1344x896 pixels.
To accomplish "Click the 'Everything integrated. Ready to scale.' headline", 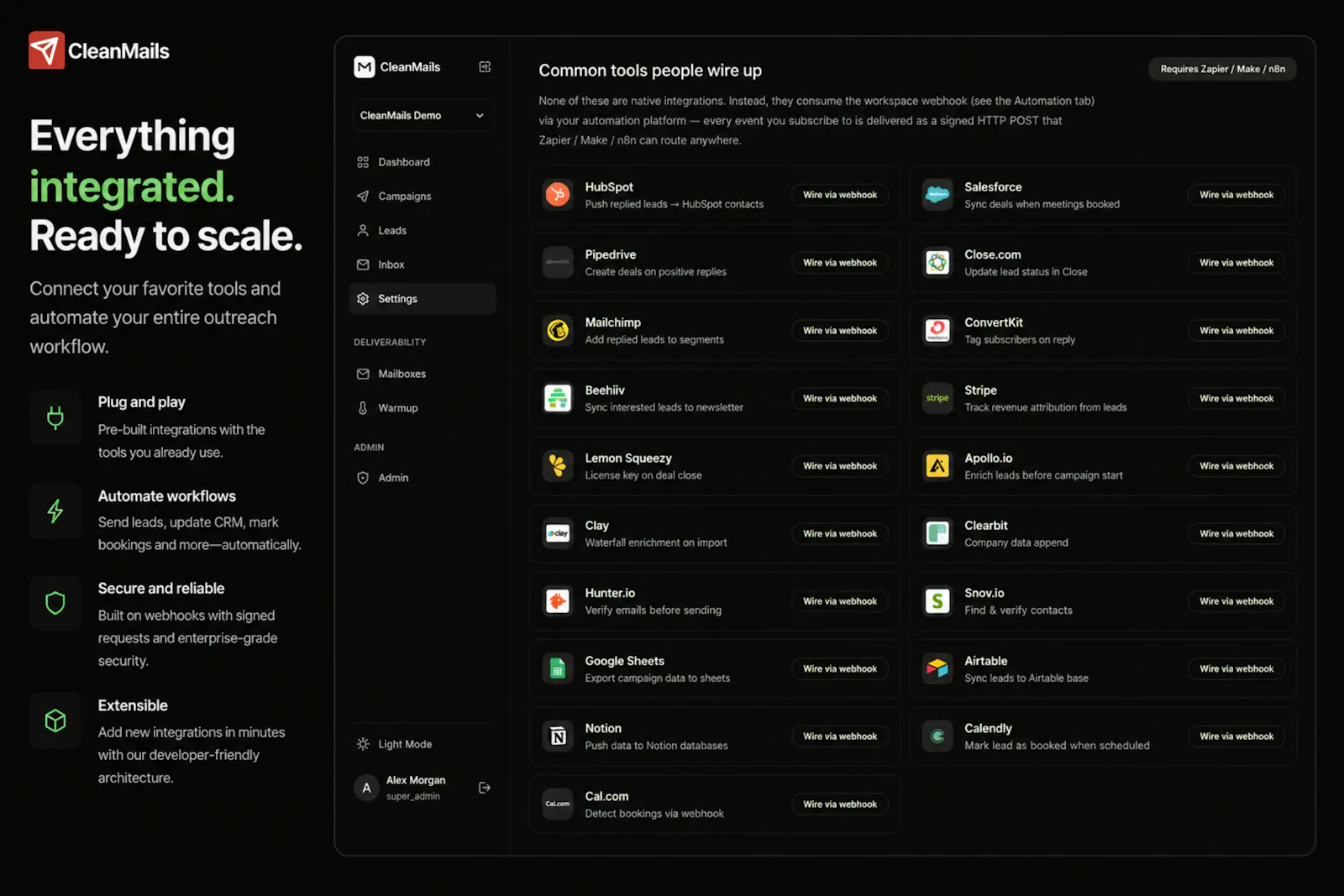I will point(166,186).
